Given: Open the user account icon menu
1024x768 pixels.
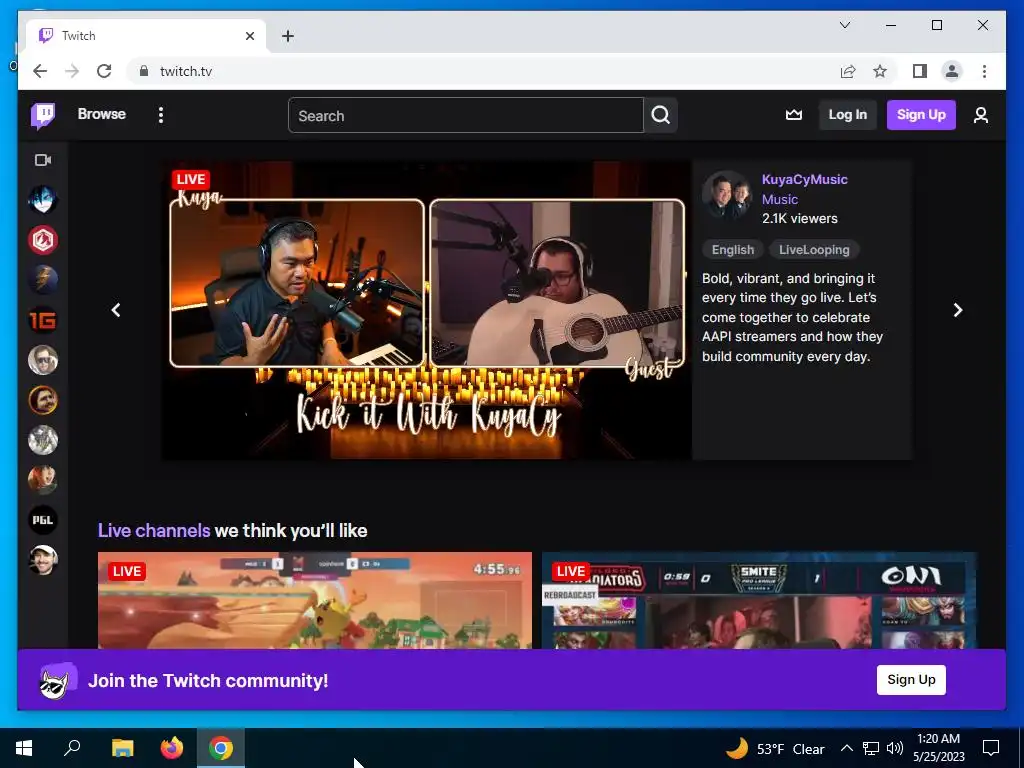Looking at the screenshot, I should tap(980, 116).
